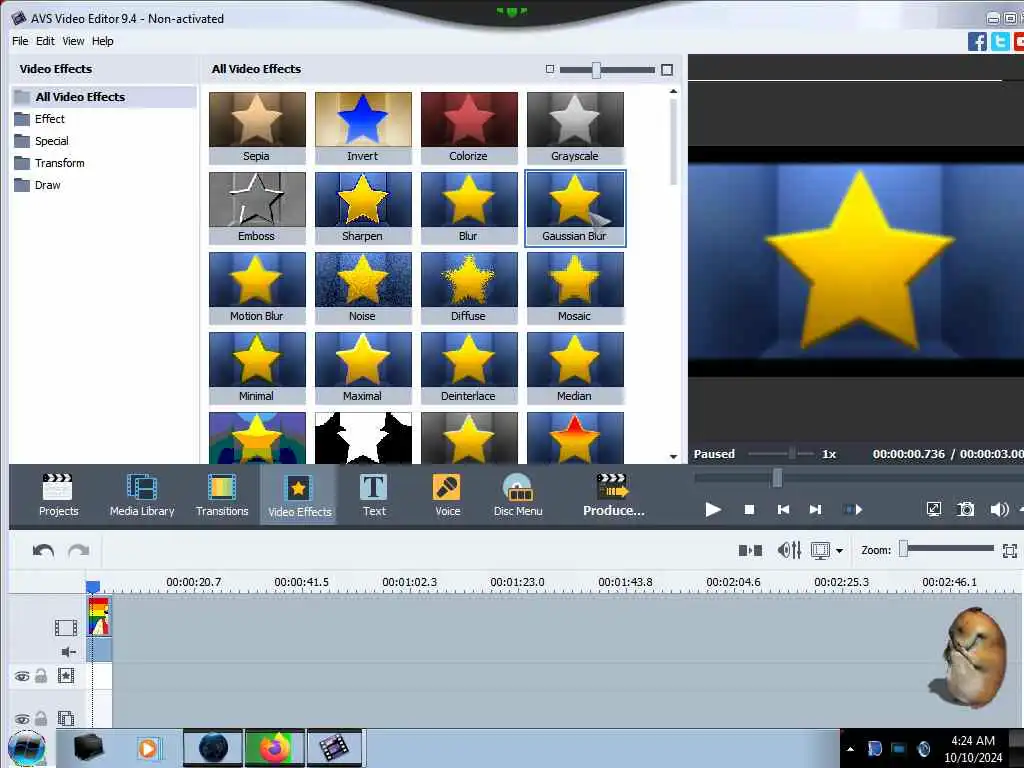Open the Disc Menu panel
Screen dimensions: 1024x768
pos(518,496)
